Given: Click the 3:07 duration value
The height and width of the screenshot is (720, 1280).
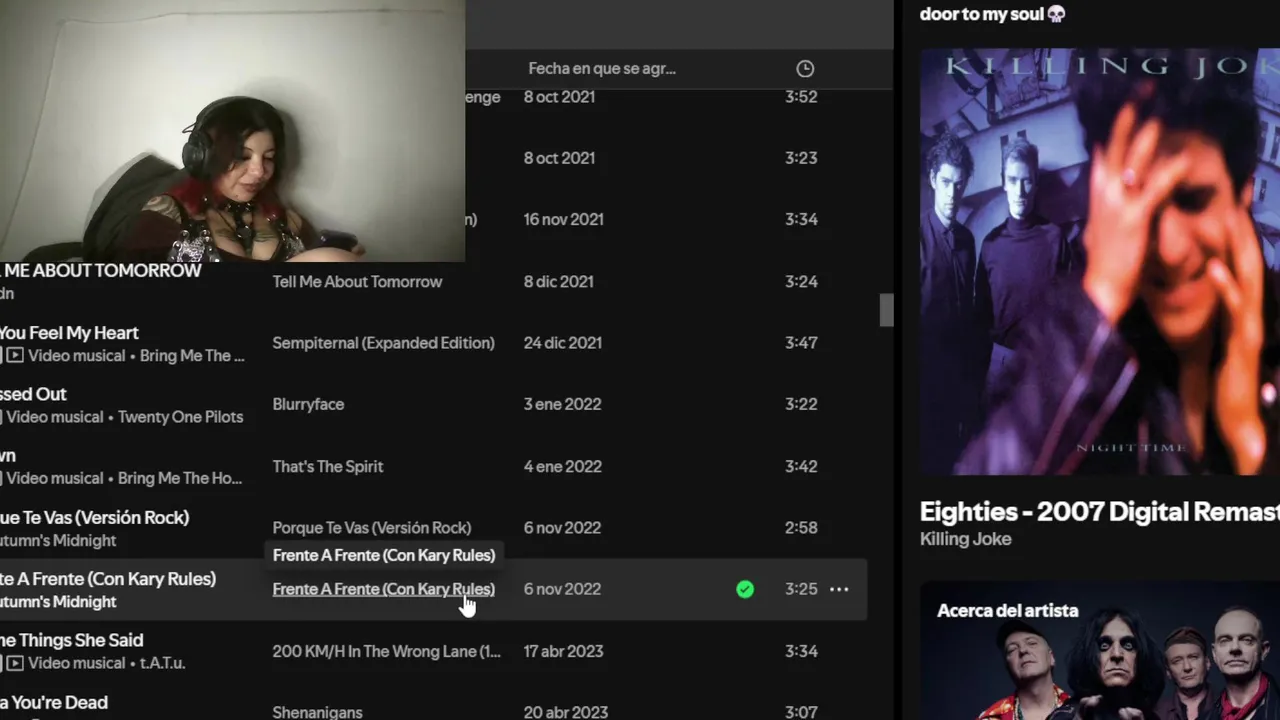Looking at the screenshot, I should click(801, 712).
